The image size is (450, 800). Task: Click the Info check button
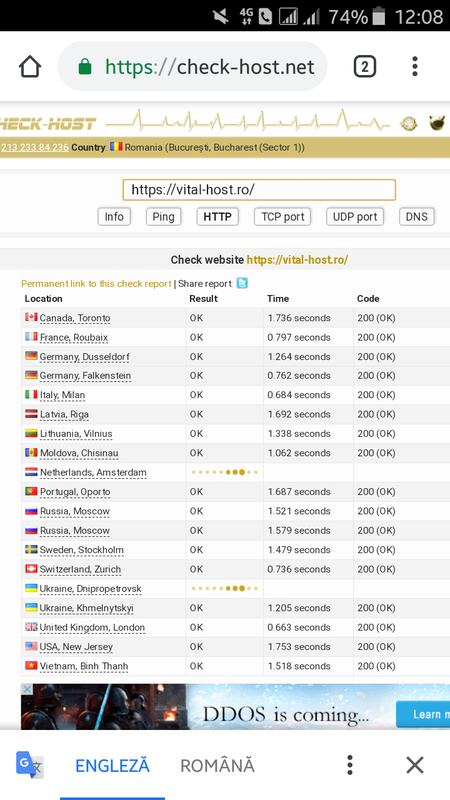point(114,217)
